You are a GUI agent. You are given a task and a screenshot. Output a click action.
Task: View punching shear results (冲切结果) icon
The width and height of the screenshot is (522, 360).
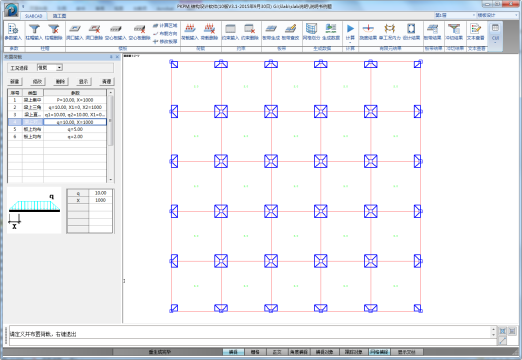point(454,32)
